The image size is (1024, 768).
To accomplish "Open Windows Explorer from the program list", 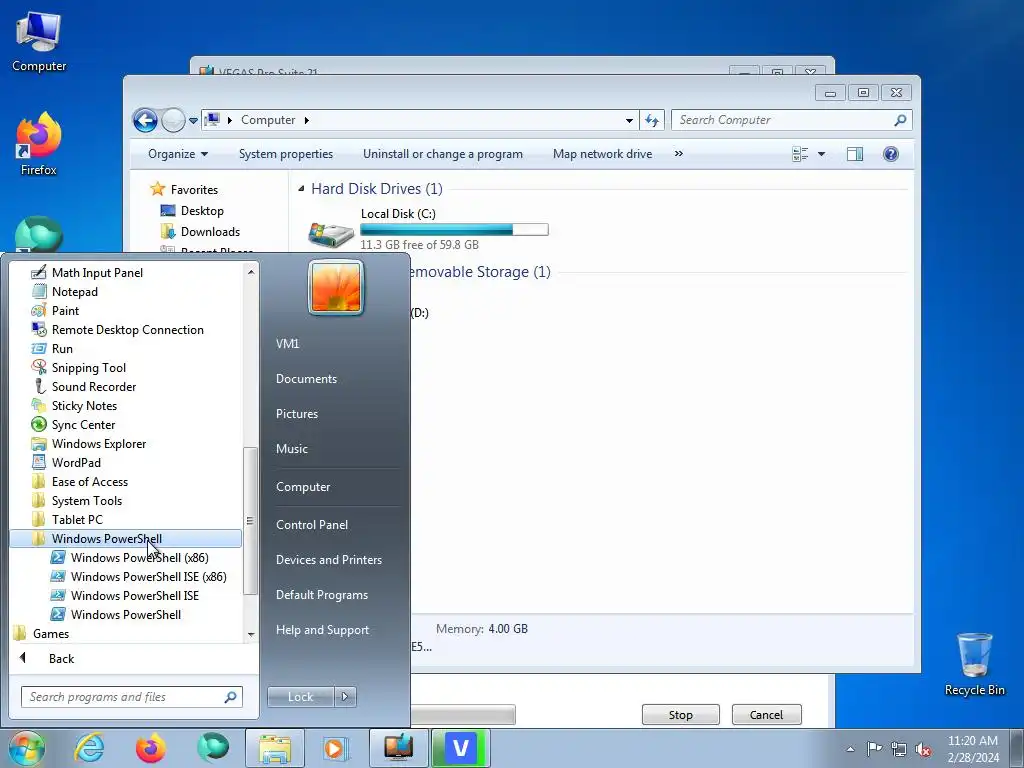I will point(99,443).
